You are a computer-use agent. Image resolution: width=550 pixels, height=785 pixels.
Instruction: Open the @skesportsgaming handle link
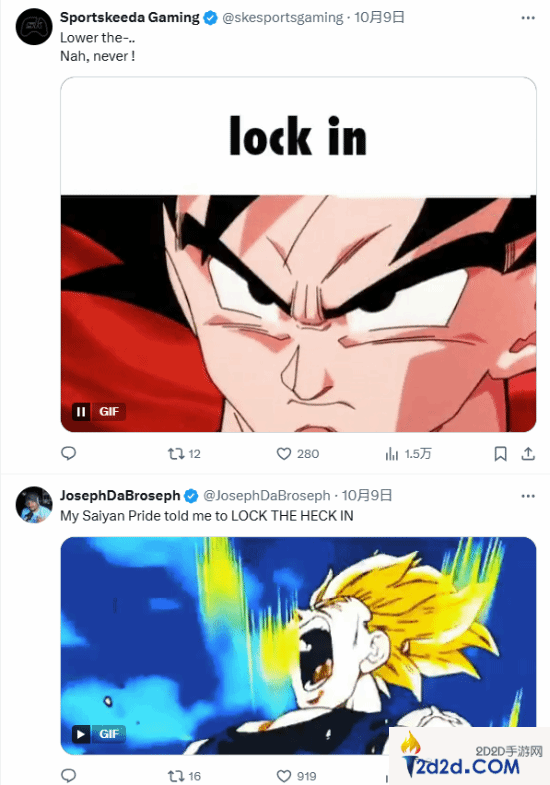283,18
